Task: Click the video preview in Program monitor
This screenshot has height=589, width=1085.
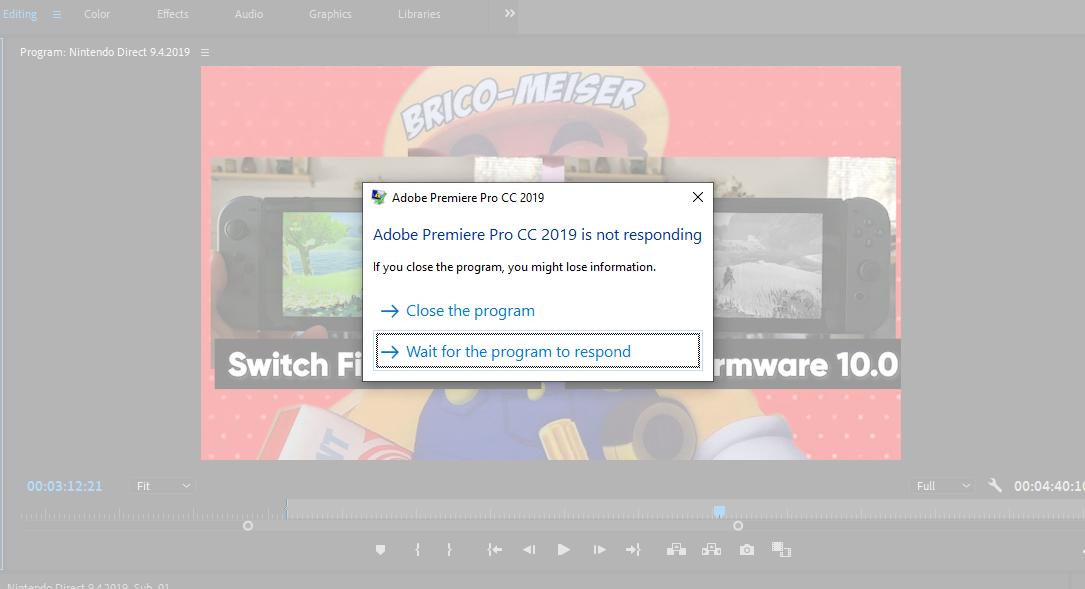Action: pos(551,263)
